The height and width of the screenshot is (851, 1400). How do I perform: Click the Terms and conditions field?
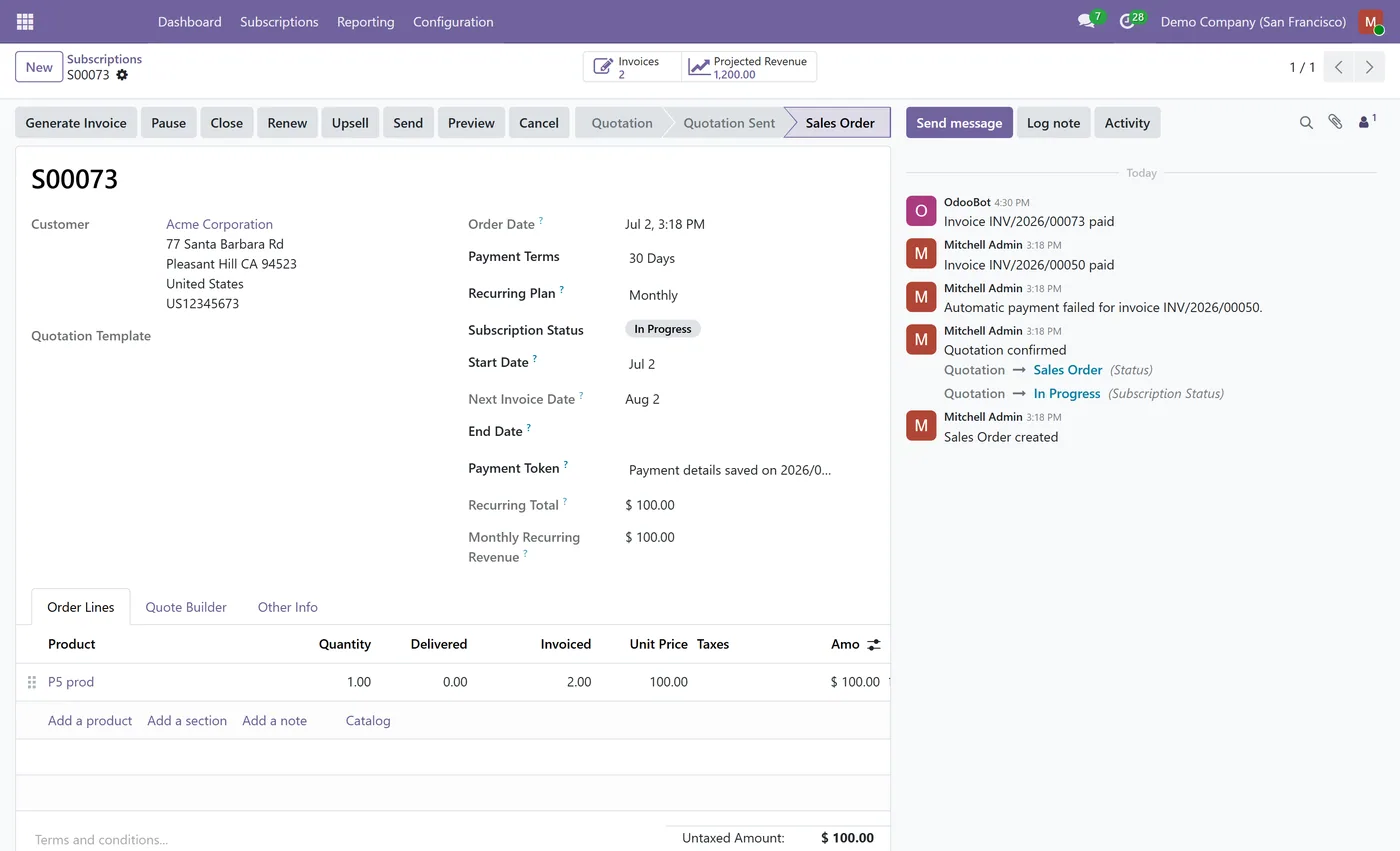point(340,839)
